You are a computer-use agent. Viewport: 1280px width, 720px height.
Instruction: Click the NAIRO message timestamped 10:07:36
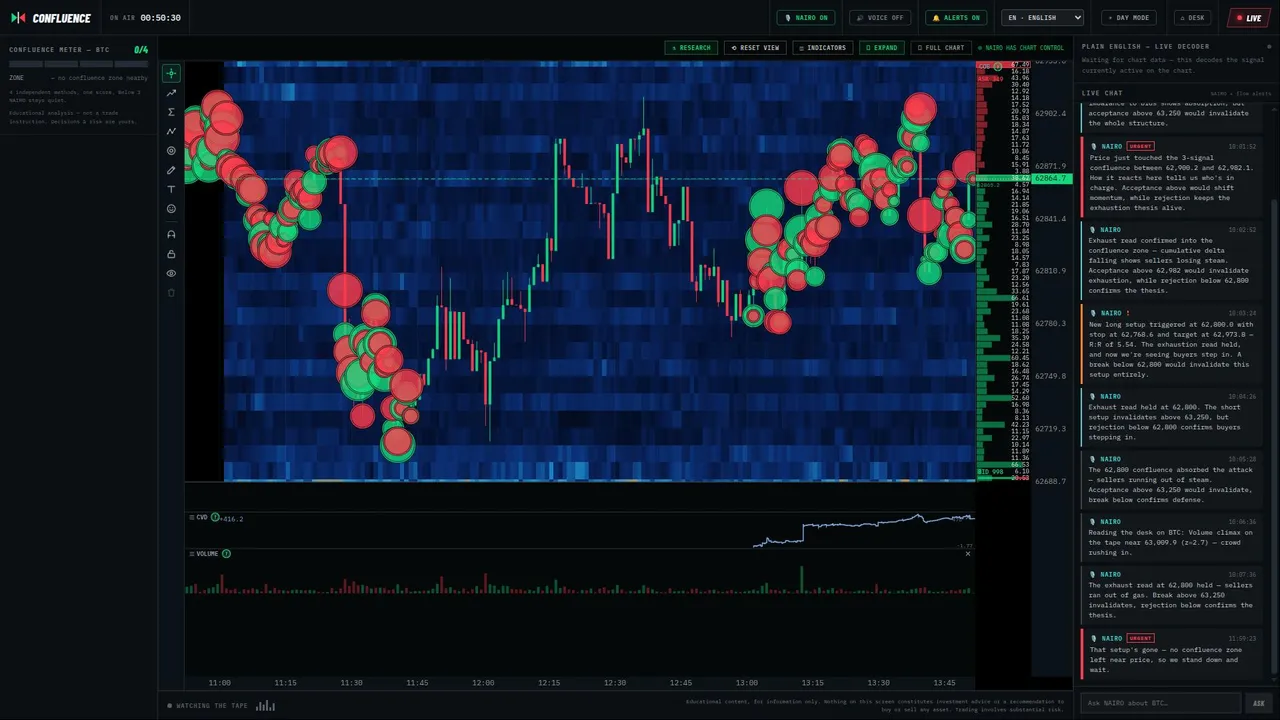pos(1171,594)
